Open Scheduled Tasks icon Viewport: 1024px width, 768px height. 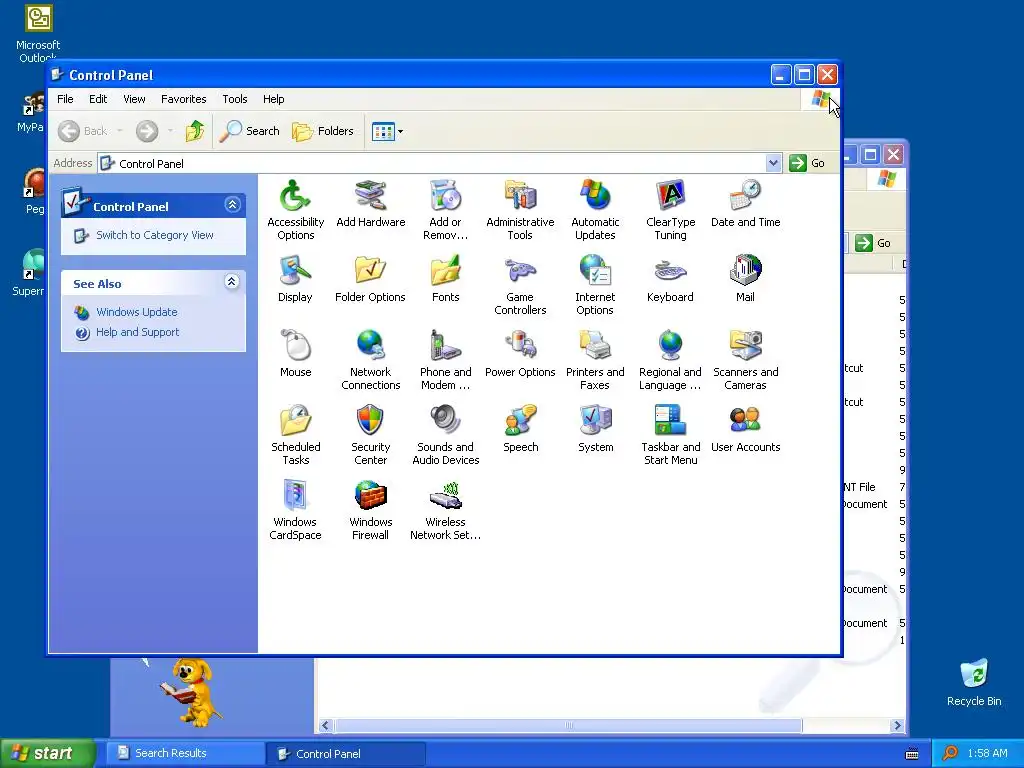pos(295,421)
